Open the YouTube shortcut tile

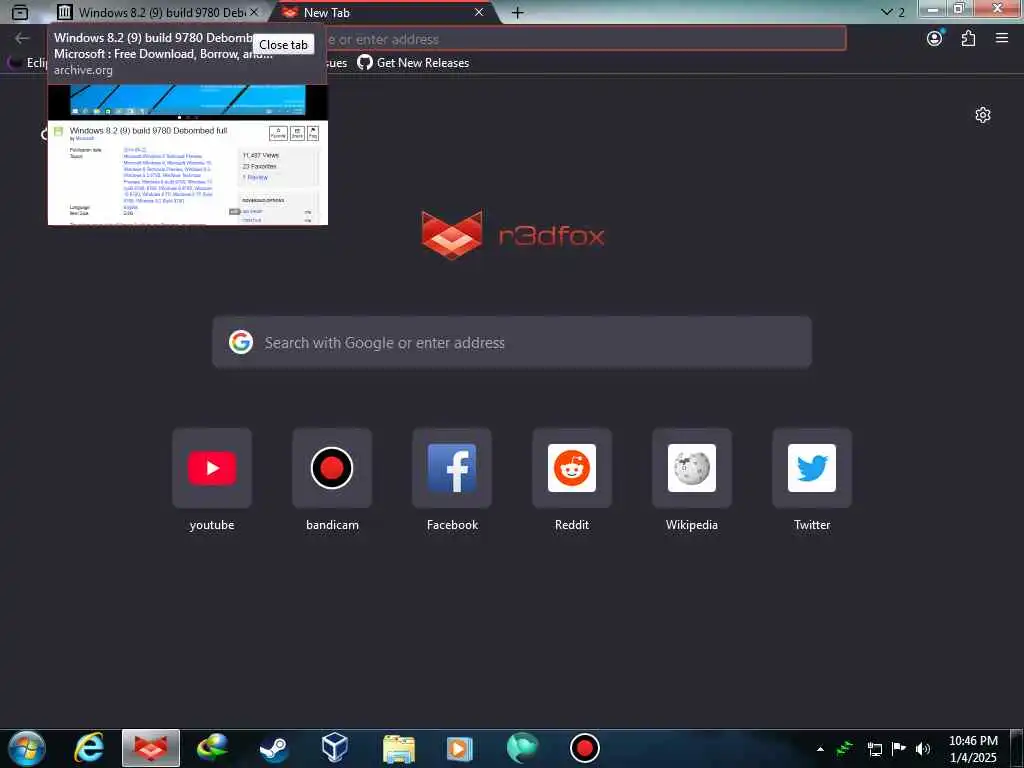click(x=212, y=468)
